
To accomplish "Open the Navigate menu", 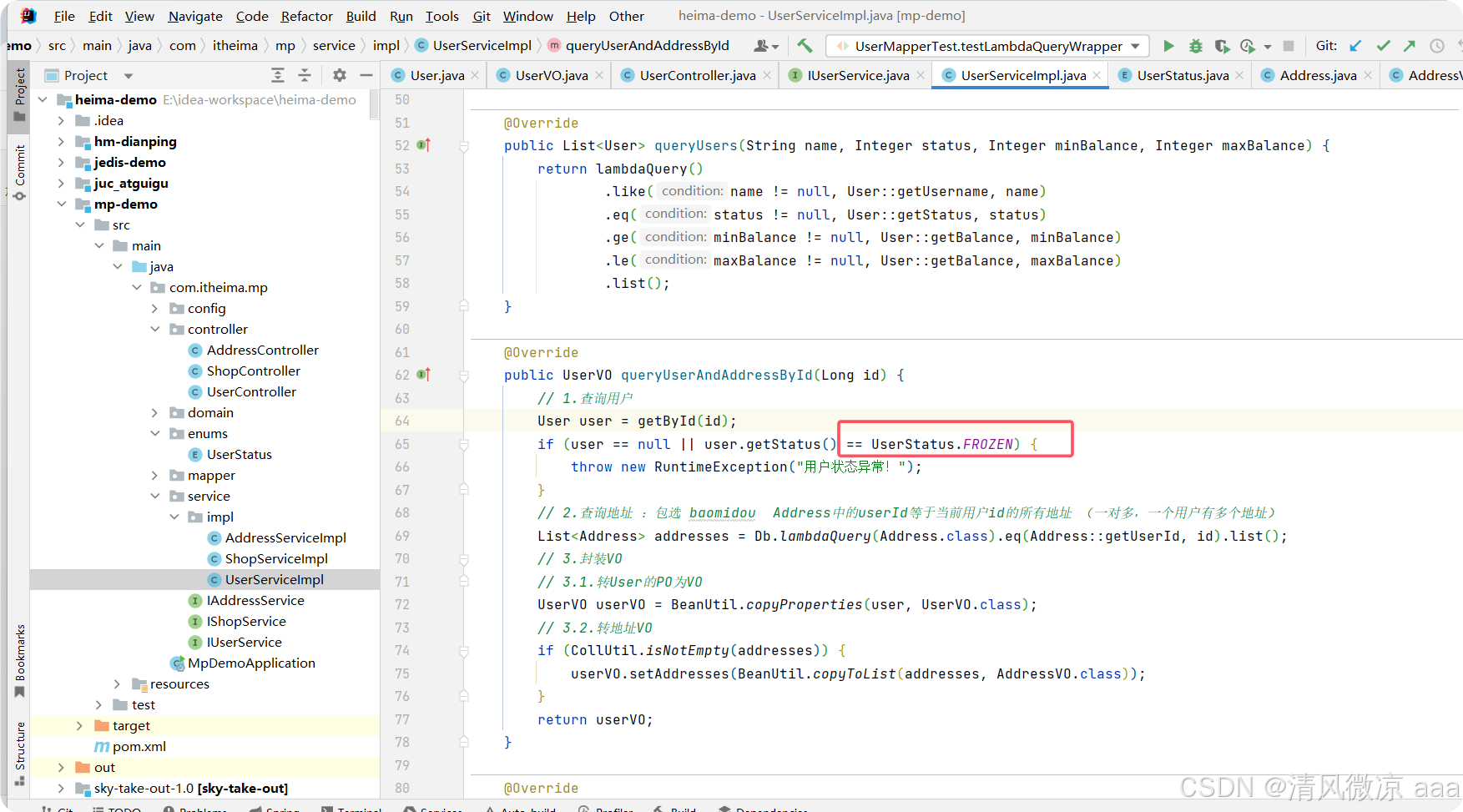I will (x=195, y=16).
